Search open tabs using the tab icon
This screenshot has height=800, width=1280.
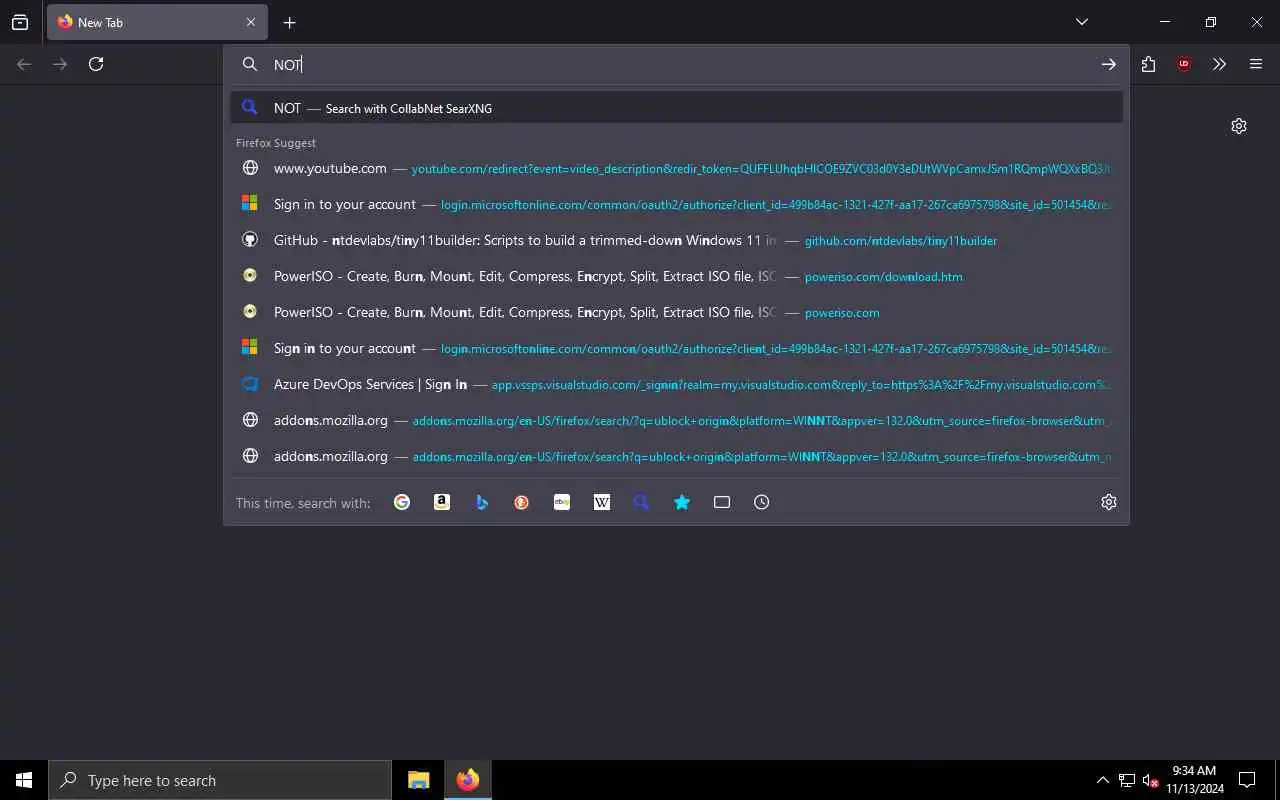722,503
